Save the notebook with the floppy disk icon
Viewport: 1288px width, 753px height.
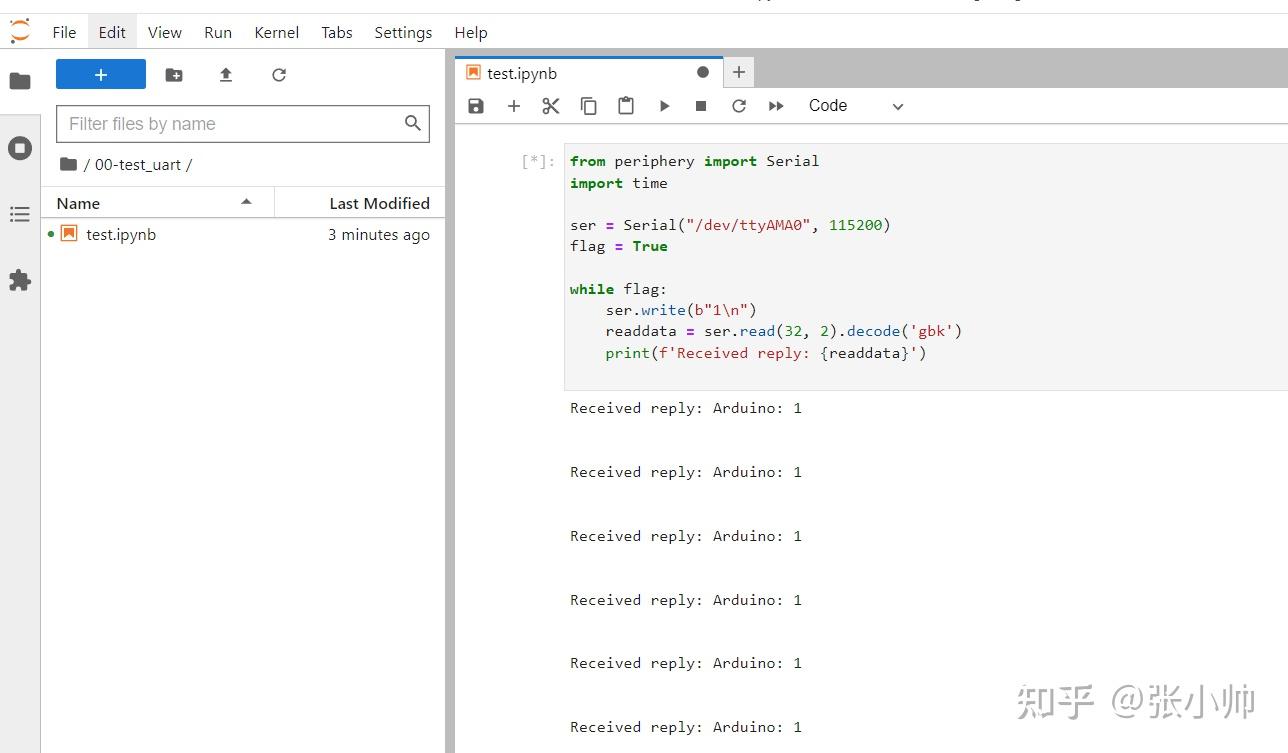(x=476, y=106)
